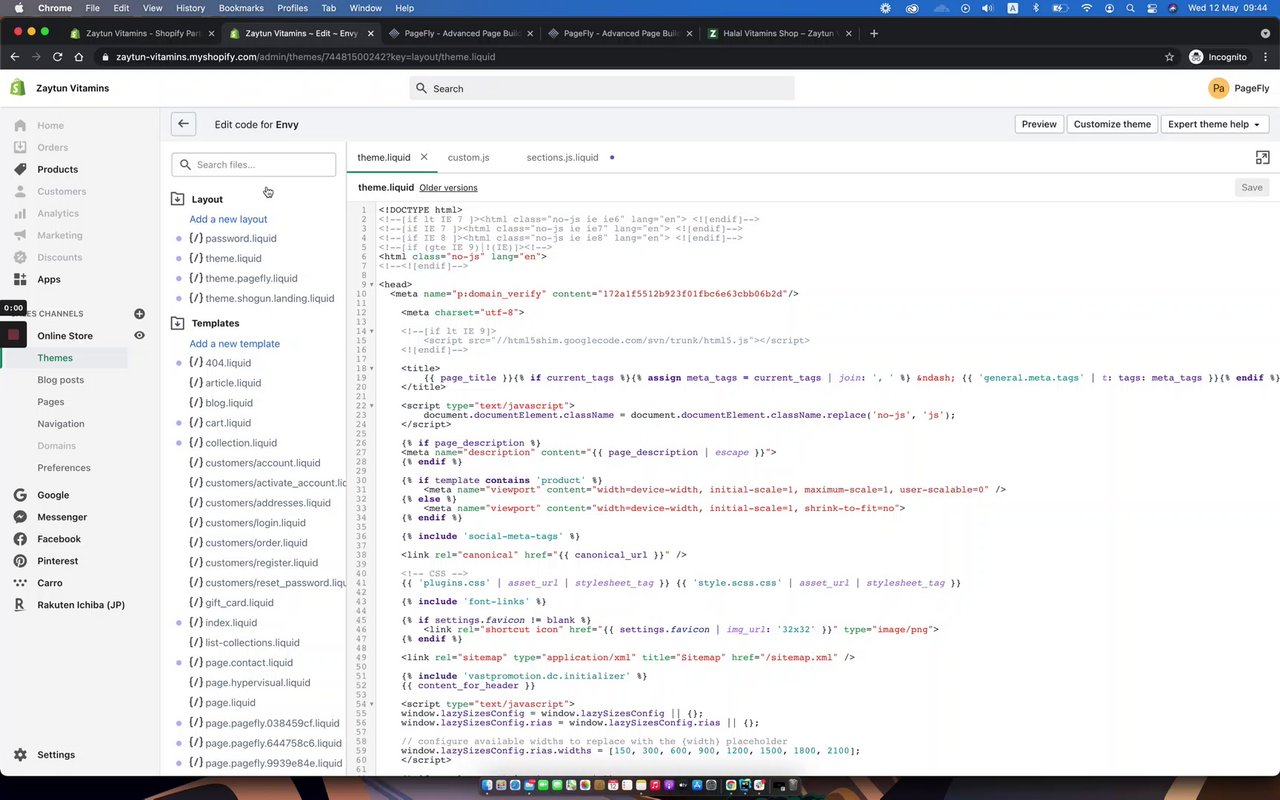Open the History menu in the menu bar
Image resolution: width=1280 pixels, height=800 pixels.
point(190,8)
